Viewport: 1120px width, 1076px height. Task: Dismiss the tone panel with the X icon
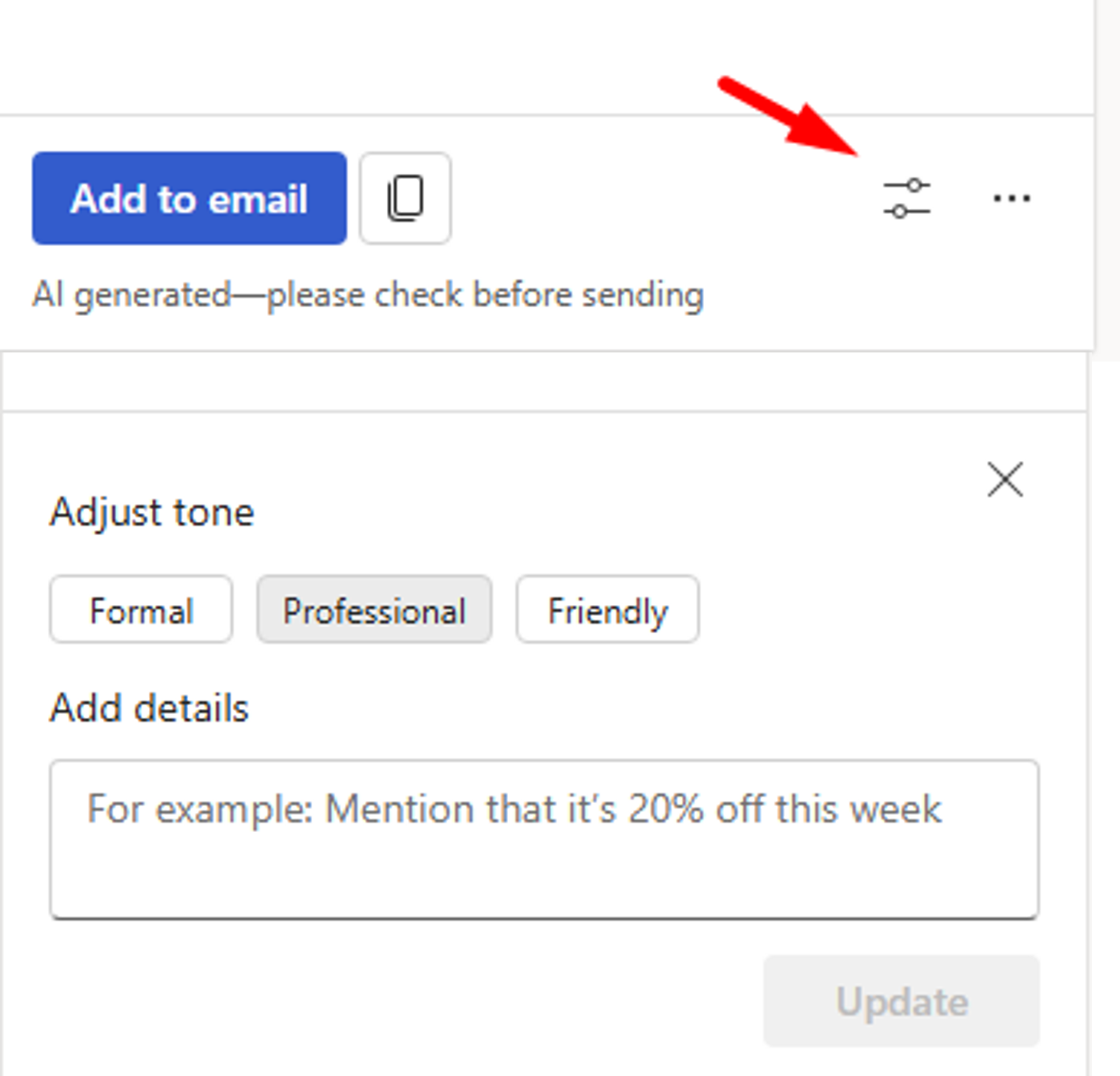(1005, 479)
